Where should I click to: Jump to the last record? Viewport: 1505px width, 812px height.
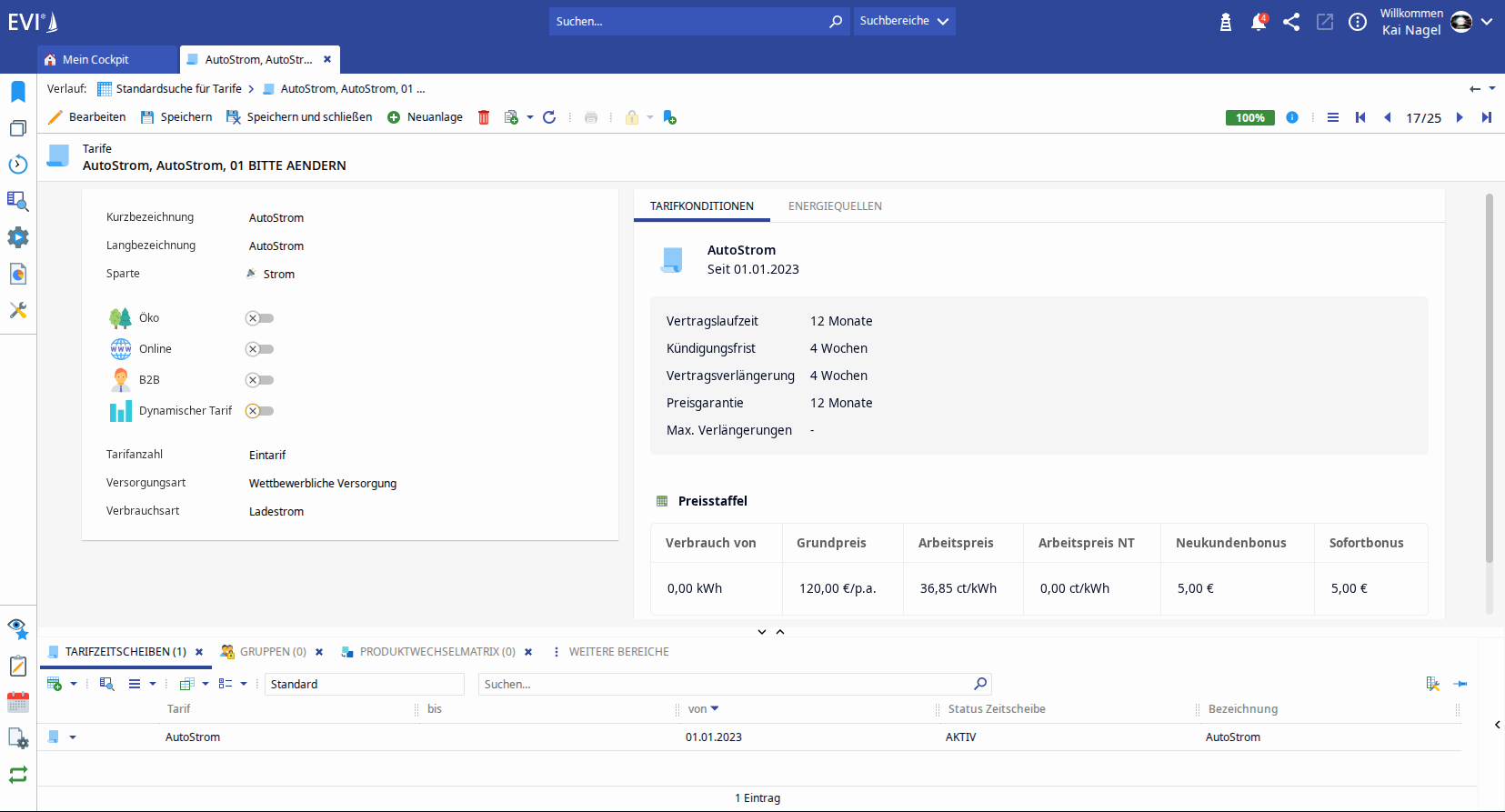pyautogui.click(x=1487, y=117)
